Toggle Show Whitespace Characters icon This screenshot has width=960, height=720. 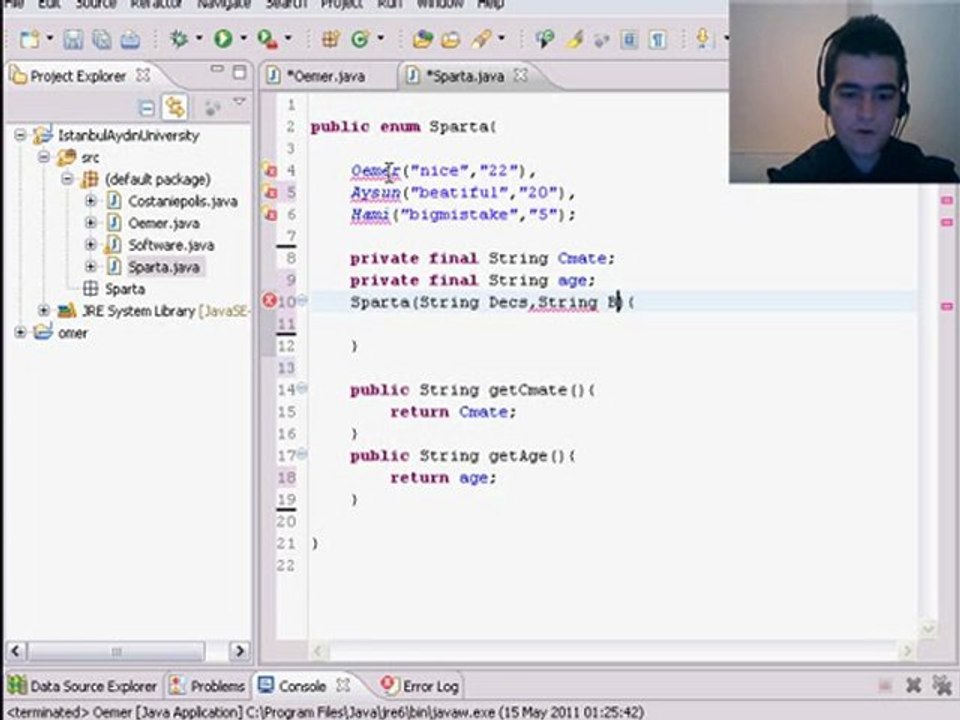click(658, 40)
